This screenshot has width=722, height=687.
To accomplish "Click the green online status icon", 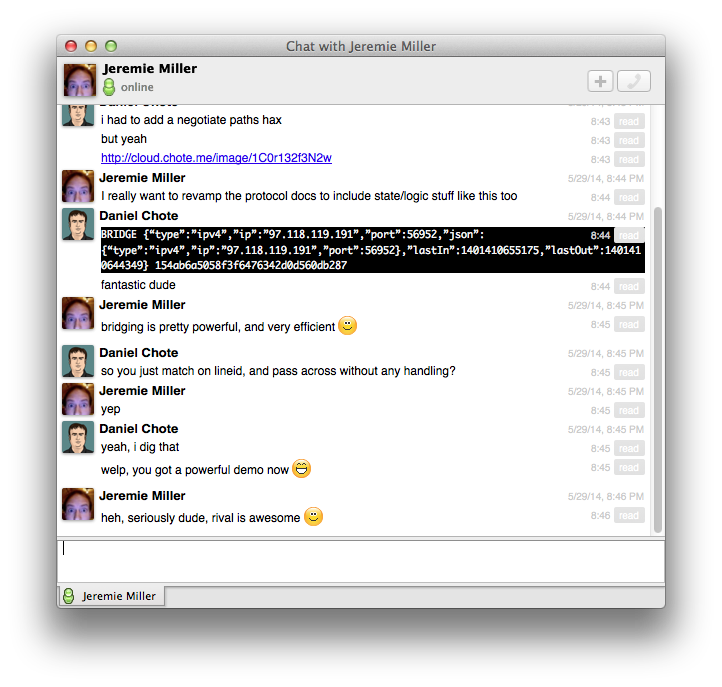I will [109, 87].
